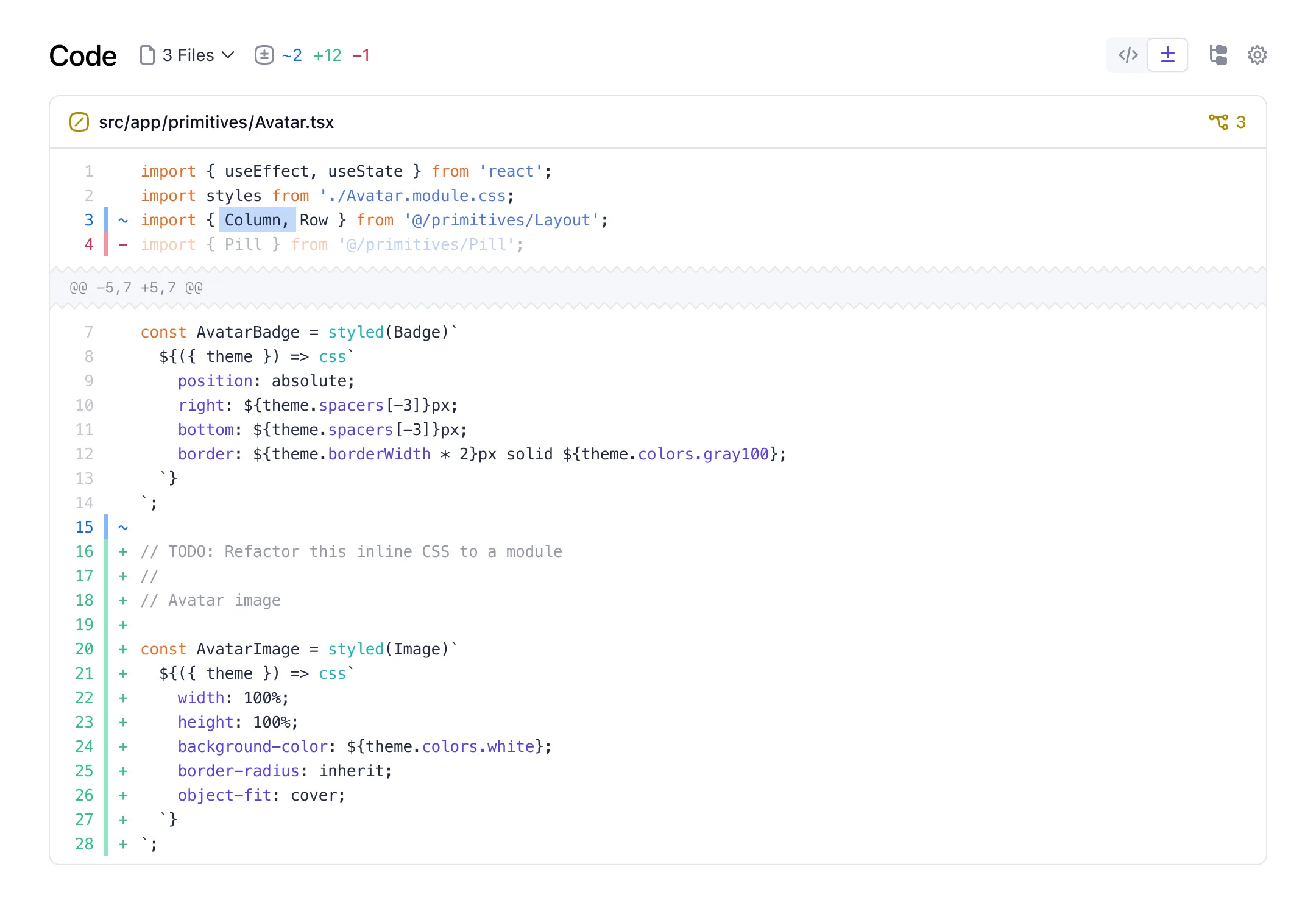Click the 'react' import string

[511, 171]
